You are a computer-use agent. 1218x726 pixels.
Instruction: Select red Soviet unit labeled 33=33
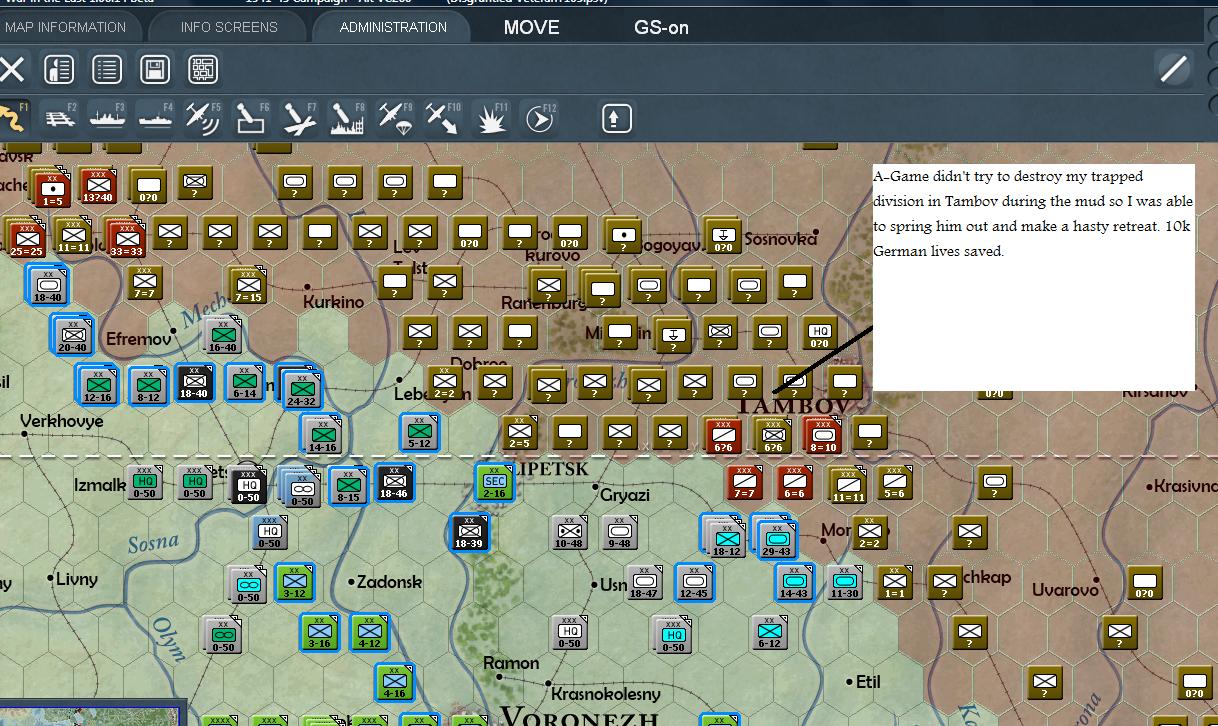[x=126, y=238]
